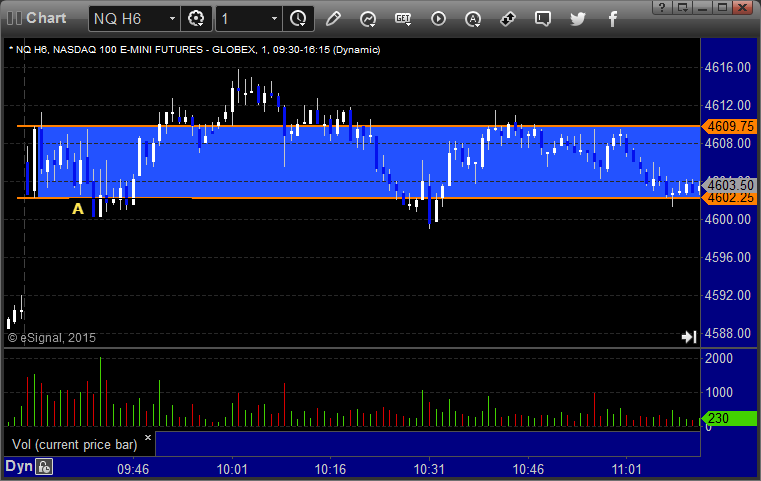Image resolution: width=761 pixels, height=481 pixels.
Task: Click the 2000 volume axis label
Action: (719, 358)
